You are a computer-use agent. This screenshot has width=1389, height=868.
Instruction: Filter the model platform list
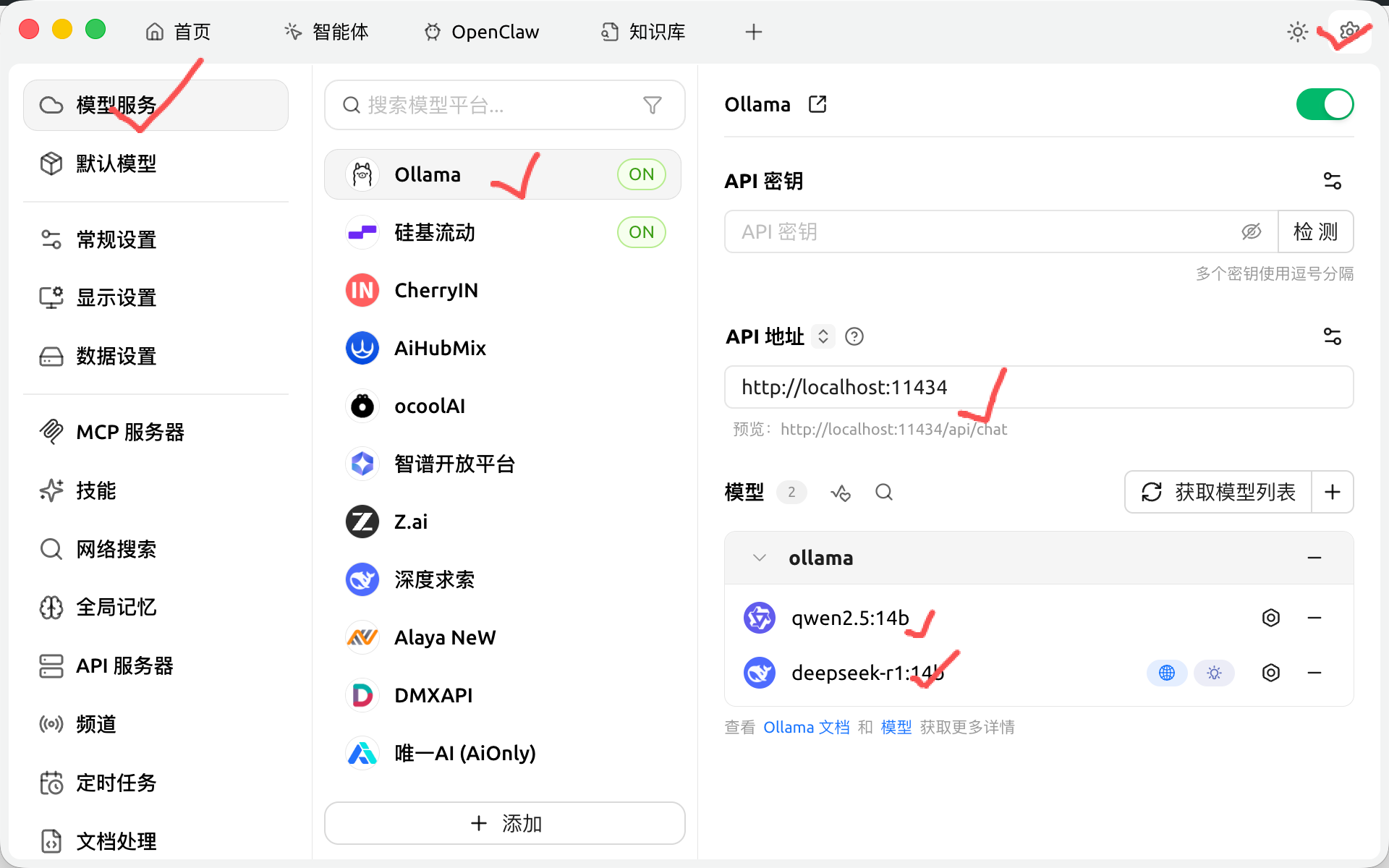point(653,106)
